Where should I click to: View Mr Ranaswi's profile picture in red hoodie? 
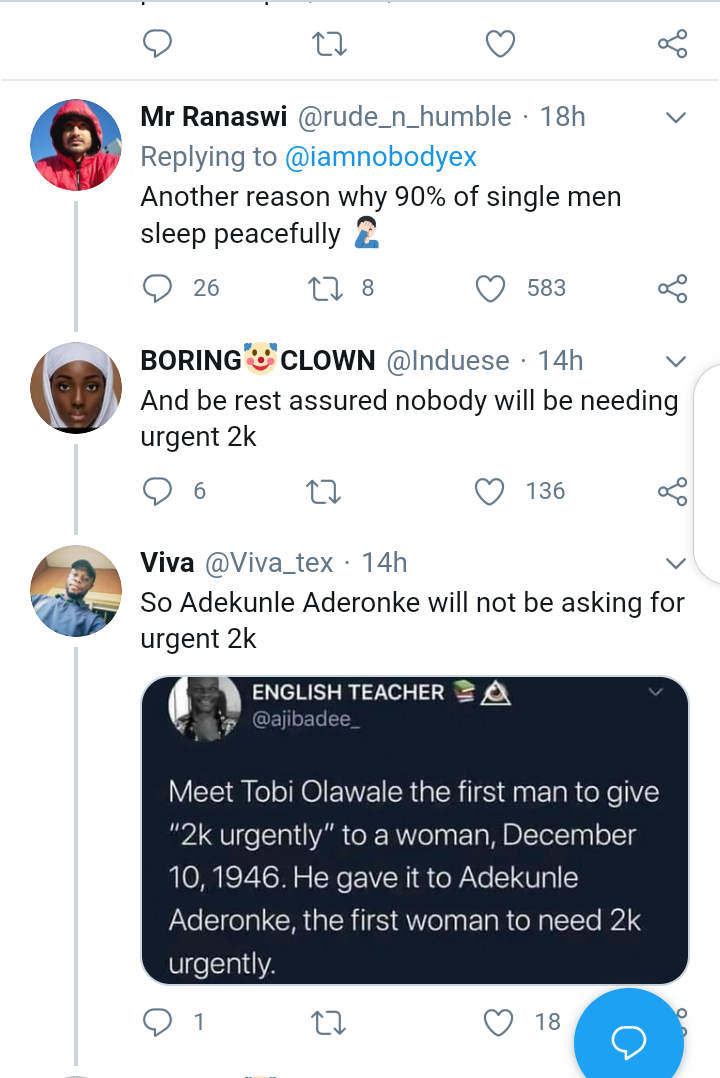(x=76, y=144)
